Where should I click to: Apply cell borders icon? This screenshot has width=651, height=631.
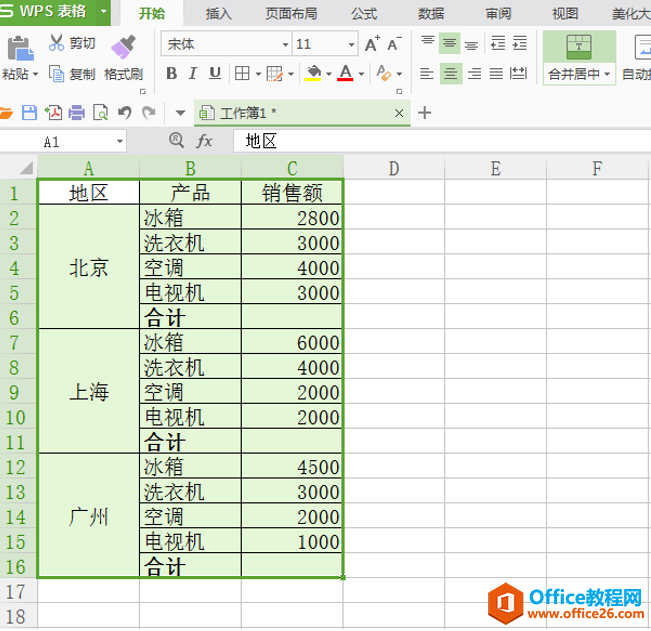[242, 73]
